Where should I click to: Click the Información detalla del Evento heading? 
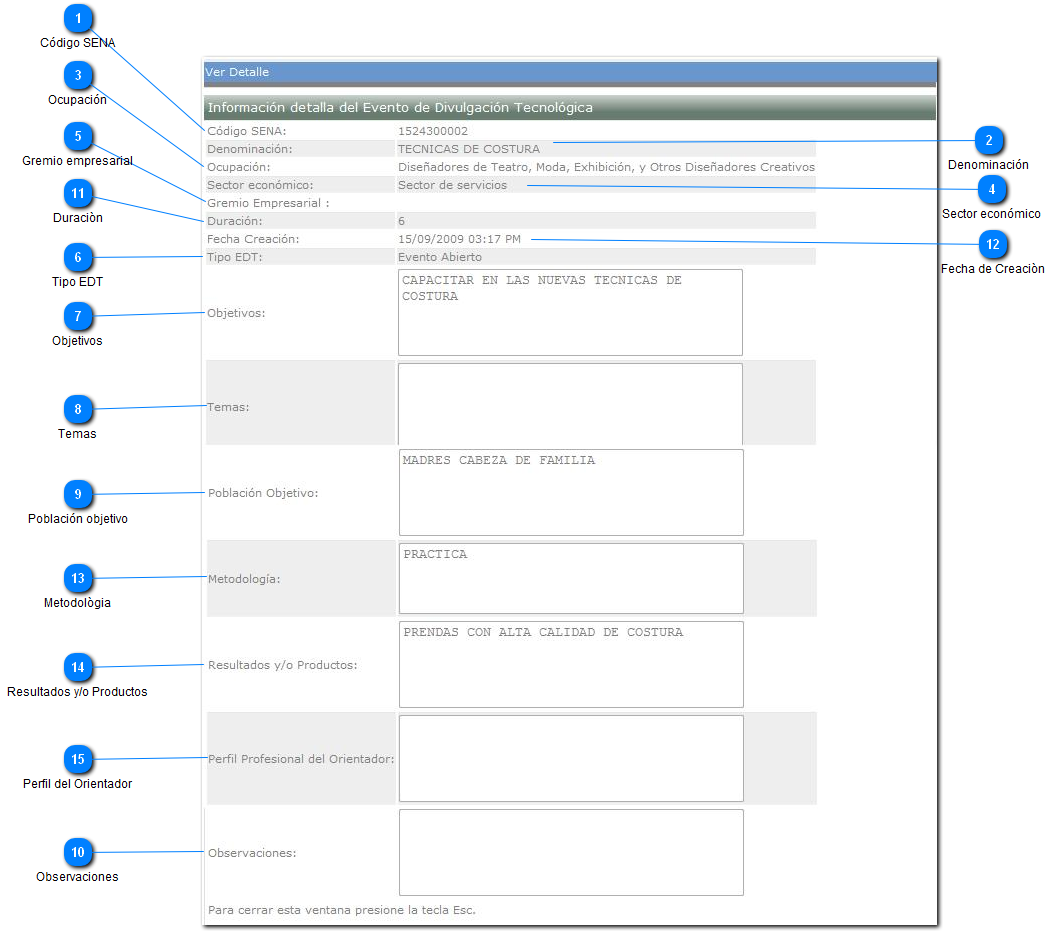(570, 108)
